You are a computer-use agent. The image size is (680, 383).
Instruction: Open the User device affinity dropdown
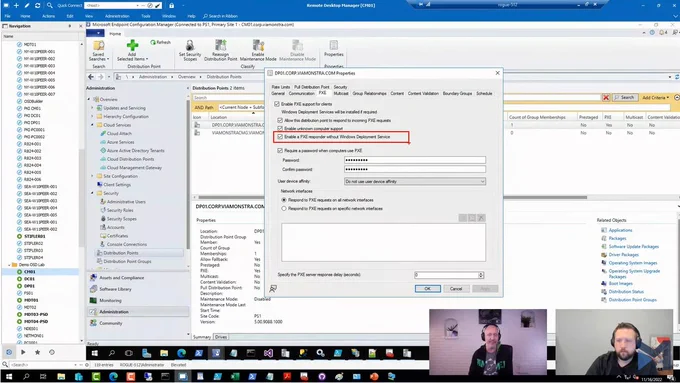415,181
